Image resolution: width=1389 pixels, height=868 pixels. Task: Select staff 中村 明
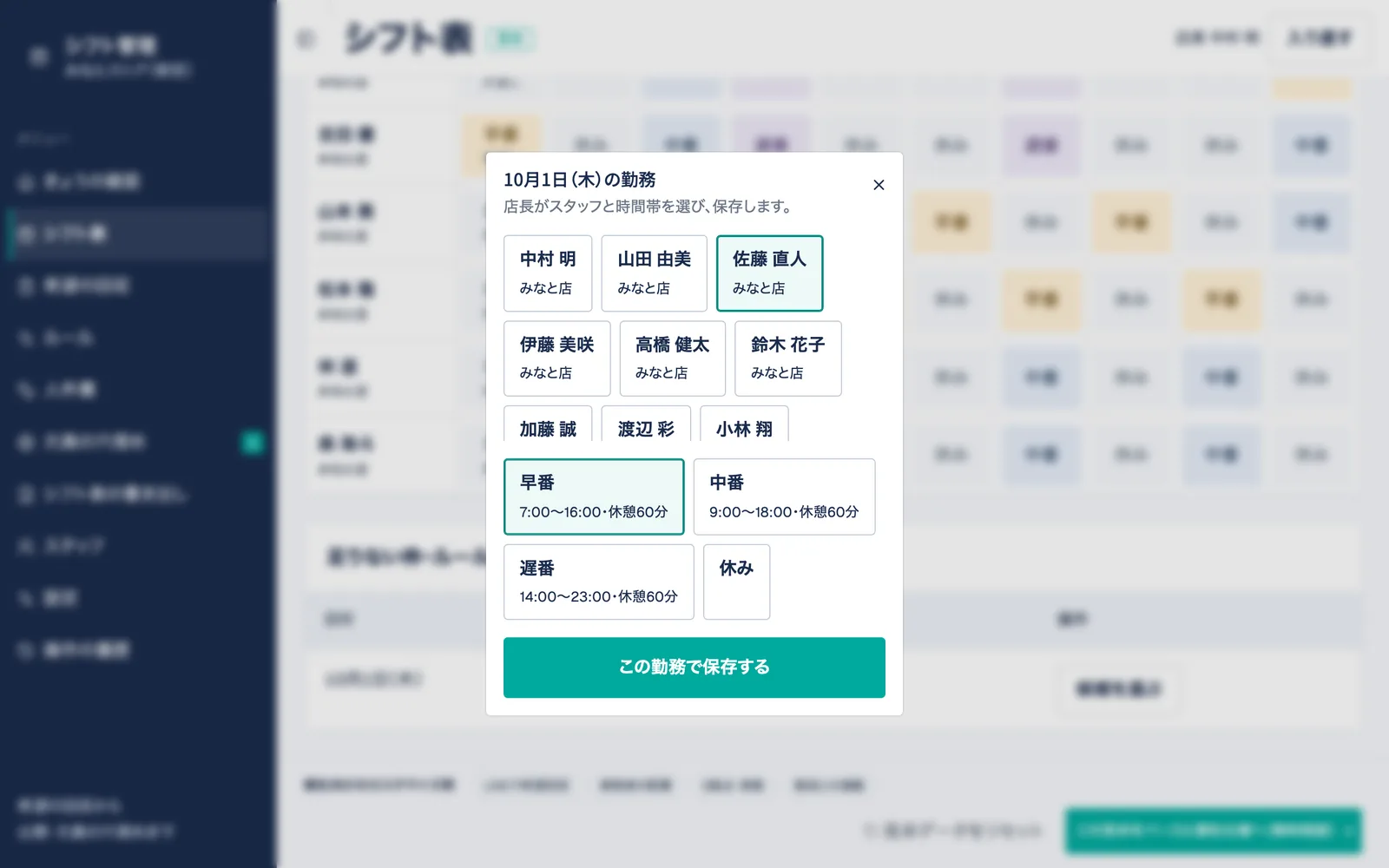pyautogui.click(x=548, y=273)
